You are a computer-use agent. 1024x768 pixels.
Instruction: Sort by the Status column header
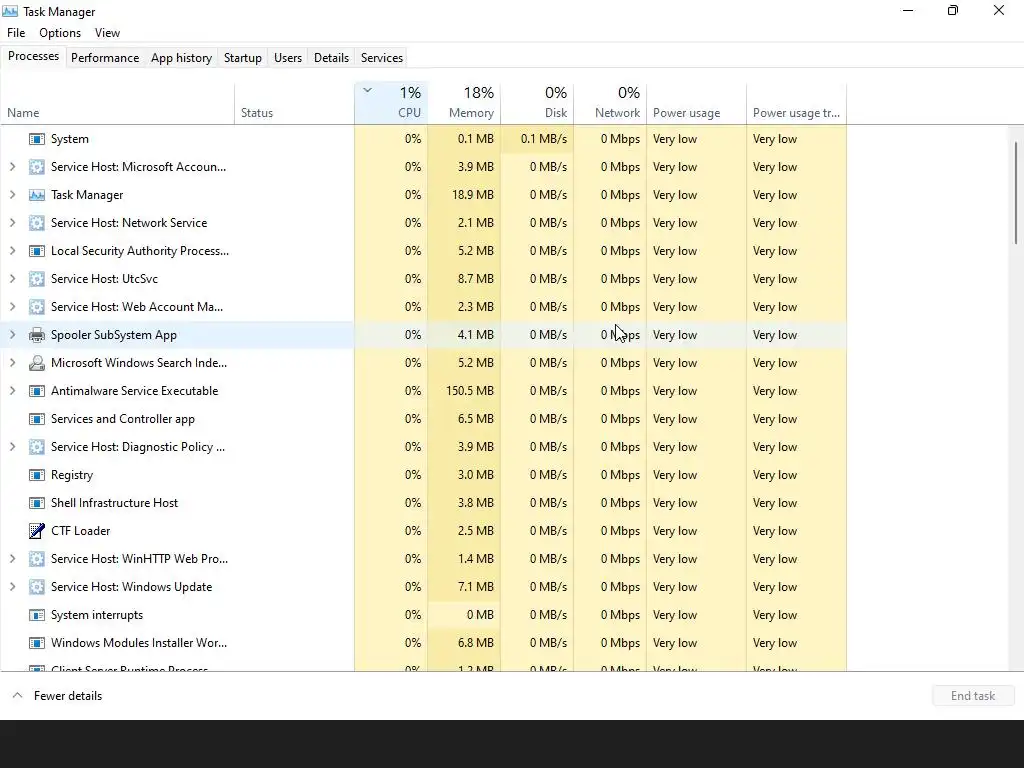coord(295,103)
